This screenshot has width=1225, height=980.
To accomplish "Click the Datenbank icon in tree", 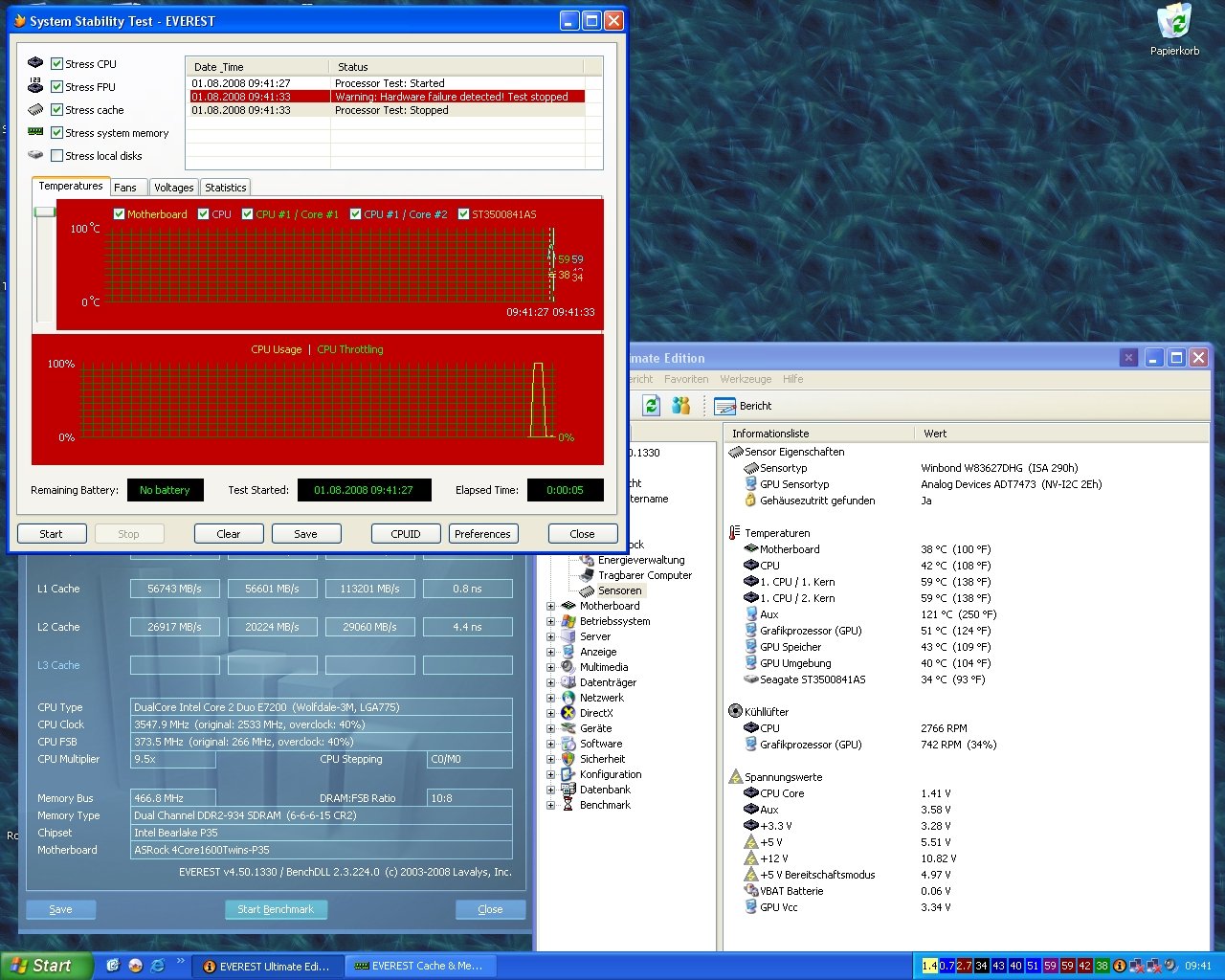I will 568,790.
